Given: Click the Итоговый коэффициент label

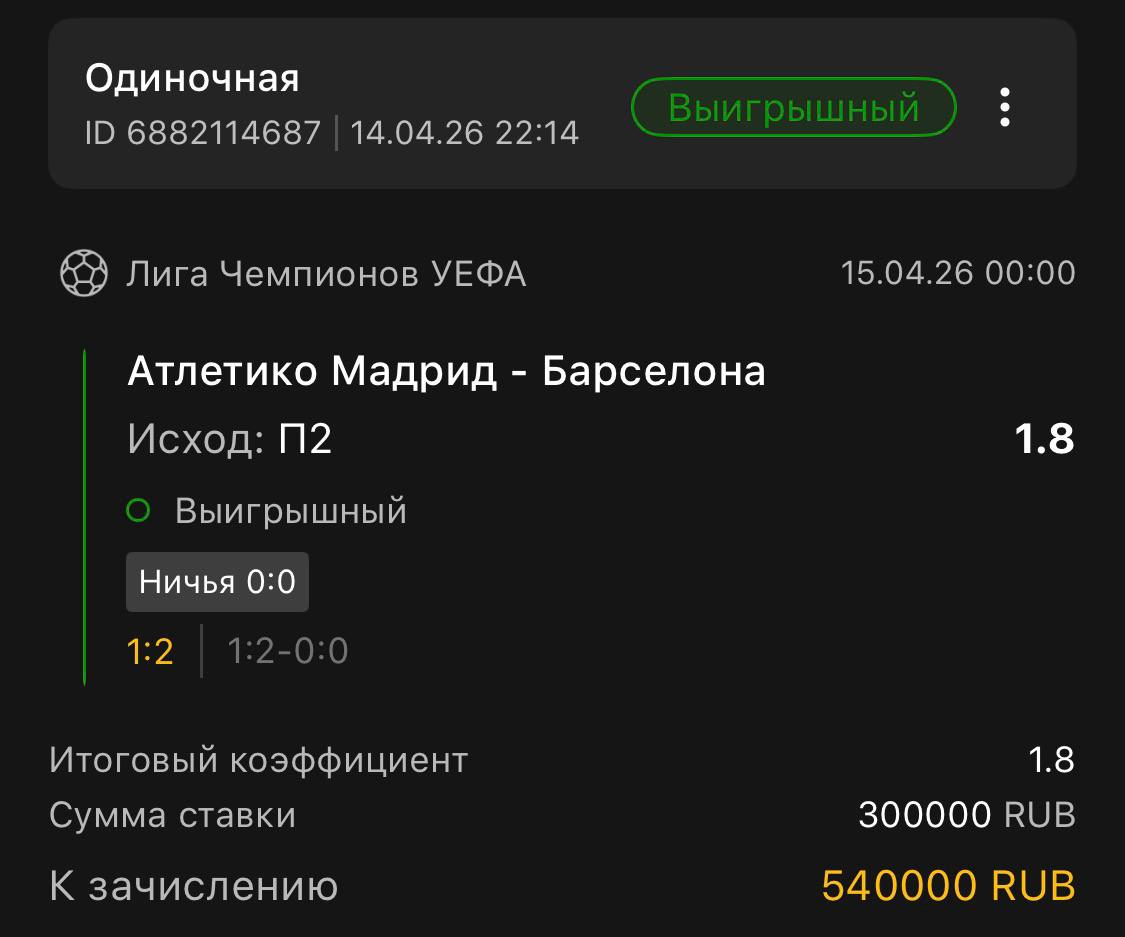Looking at the screenshot, I should 258,761.
